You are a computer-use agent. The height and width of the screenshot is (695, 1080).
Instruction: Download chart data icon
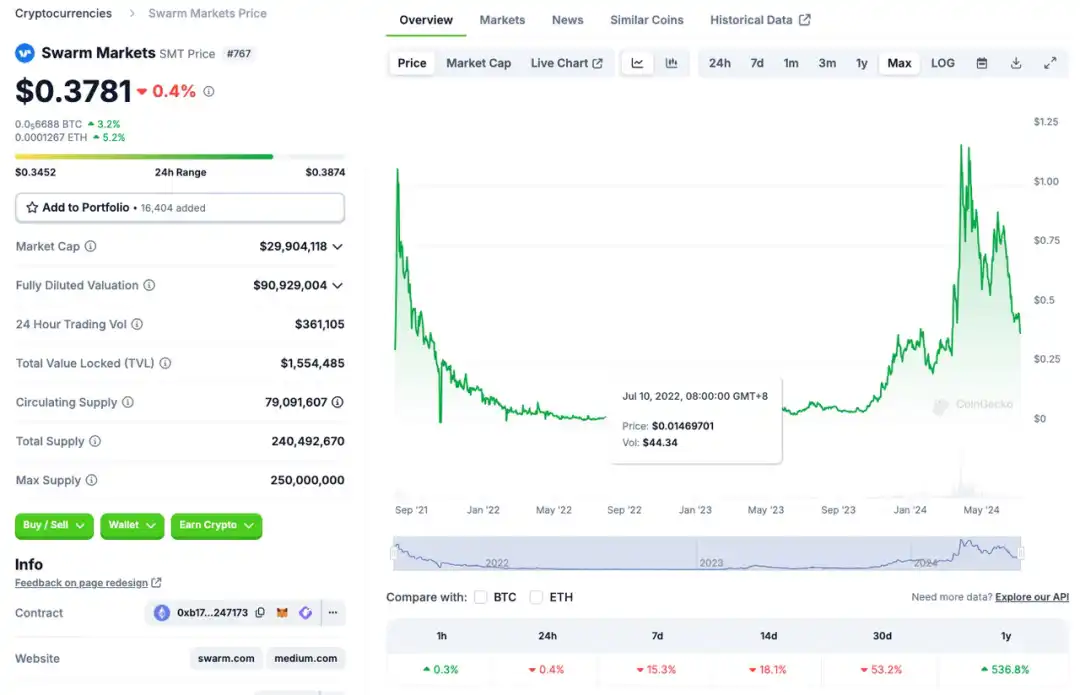[x=1016, y=63]
